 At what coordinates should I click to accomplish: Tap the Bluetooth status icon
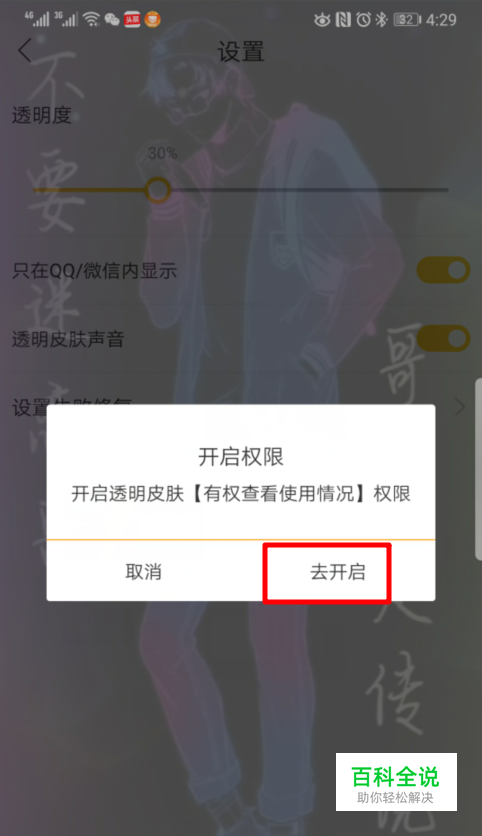[381, 20]
